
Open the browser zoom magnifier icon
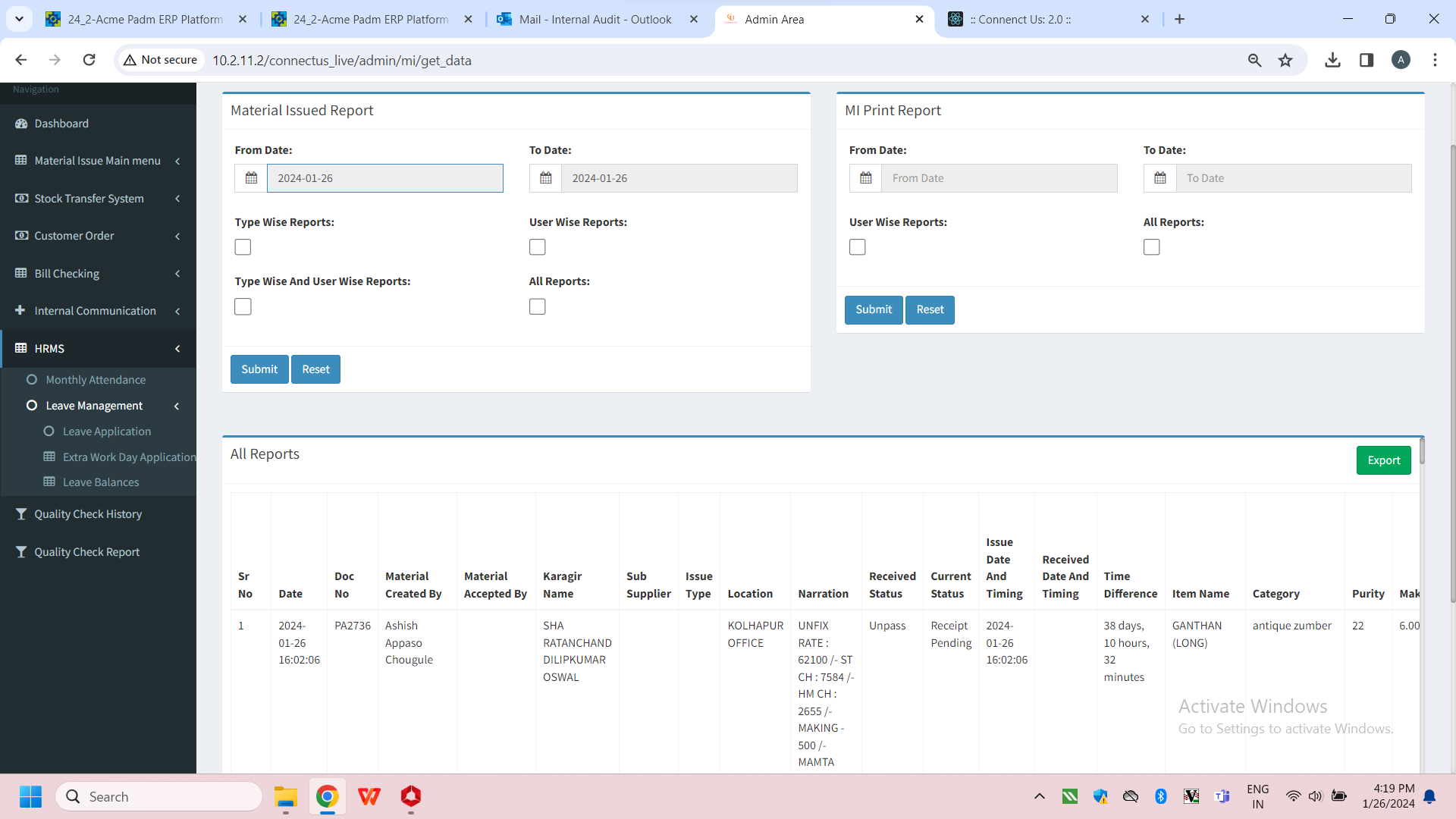tap(1254, 60)
